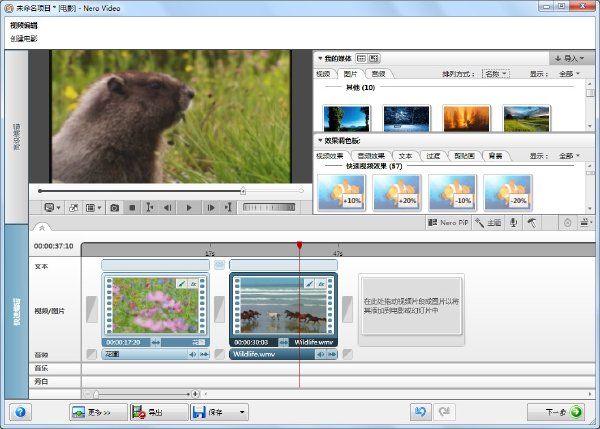Add transition between flower and Wildlife clips
Screen dimensions: 600x429
coord(219,308)
